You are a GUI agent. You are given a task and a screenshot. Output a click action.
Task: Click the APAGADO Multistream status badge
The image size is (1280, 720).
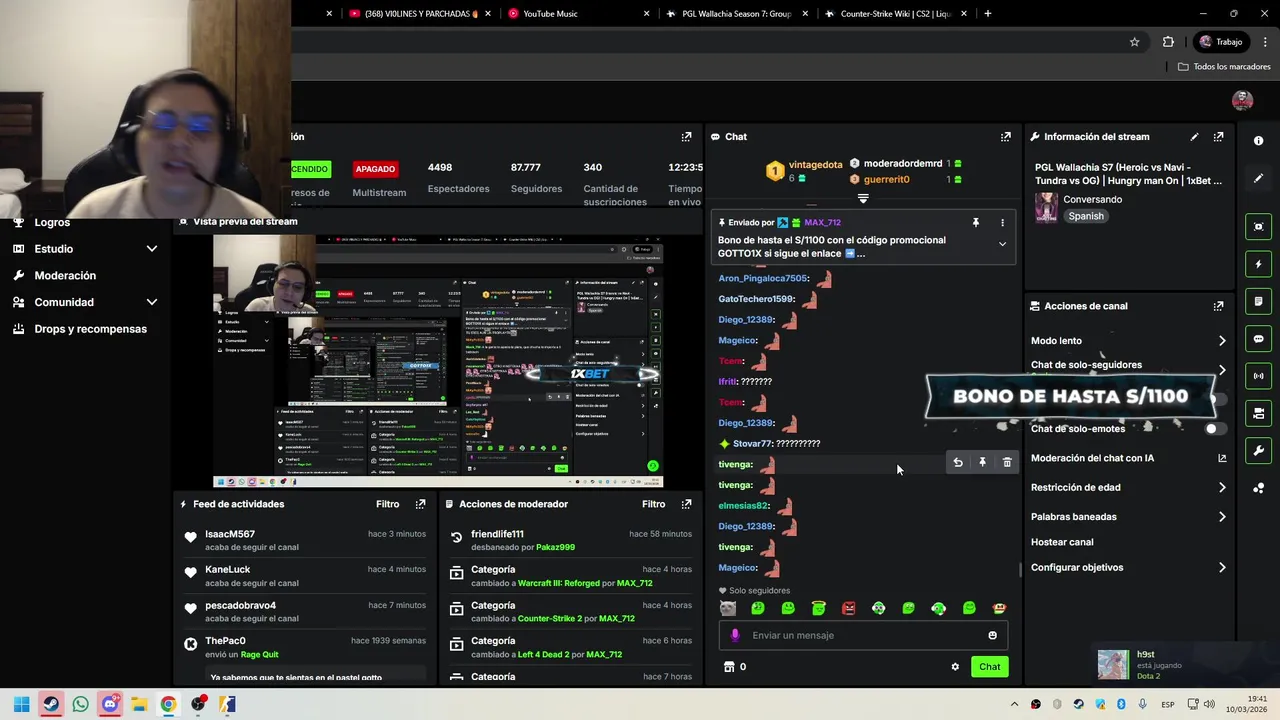coord(375,169)
